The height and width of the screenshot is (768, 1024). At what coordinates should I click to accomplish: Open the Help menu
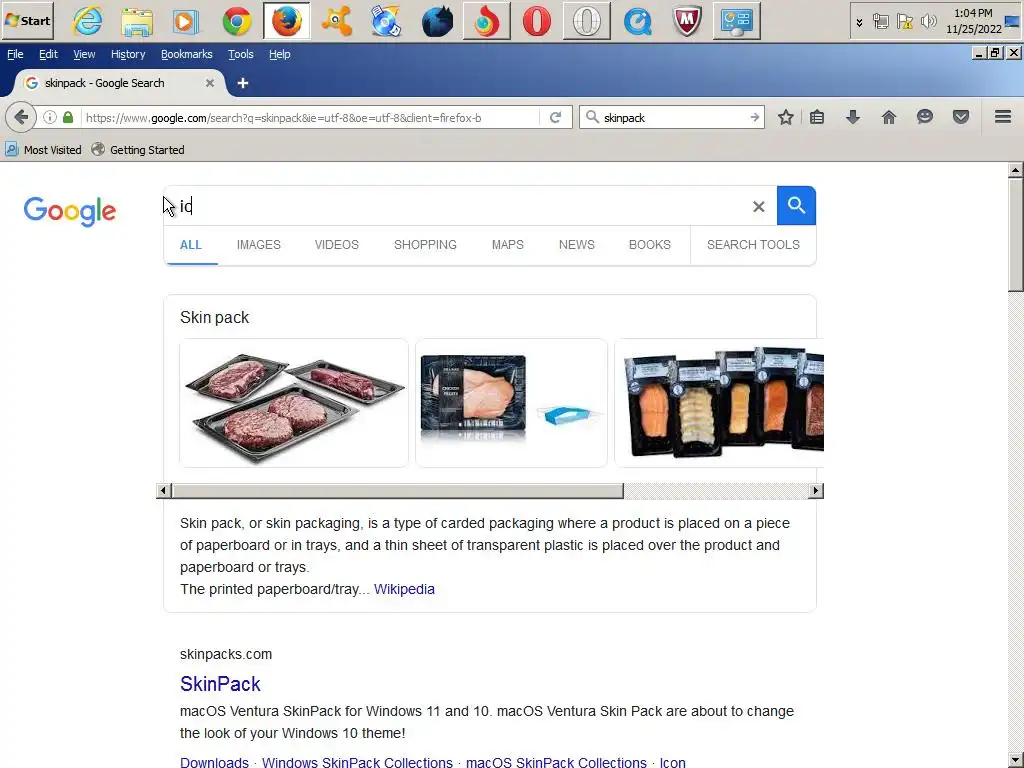[280, 54]
